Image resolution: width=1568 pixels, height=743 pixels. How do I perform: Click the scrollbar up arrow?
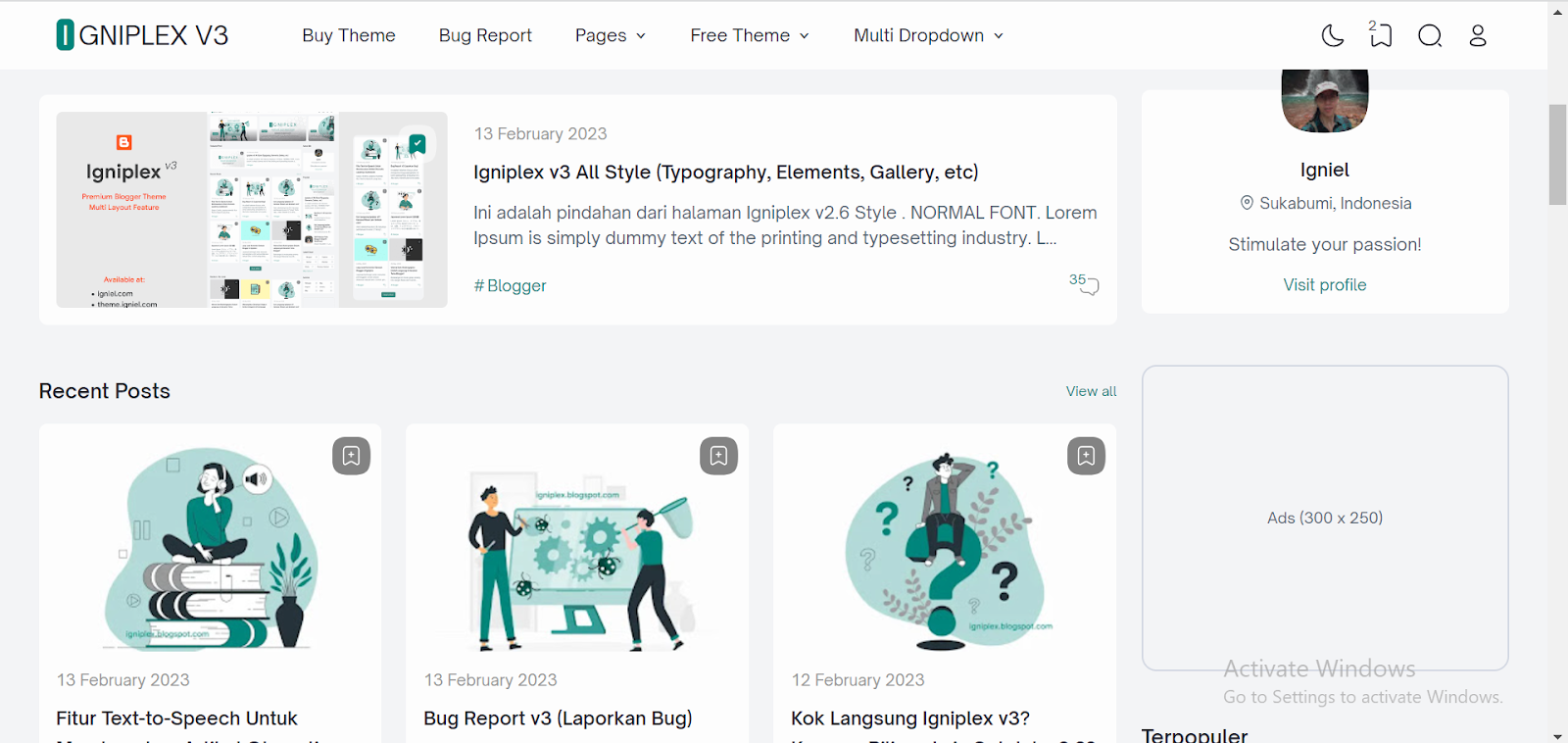point(1558,12)
